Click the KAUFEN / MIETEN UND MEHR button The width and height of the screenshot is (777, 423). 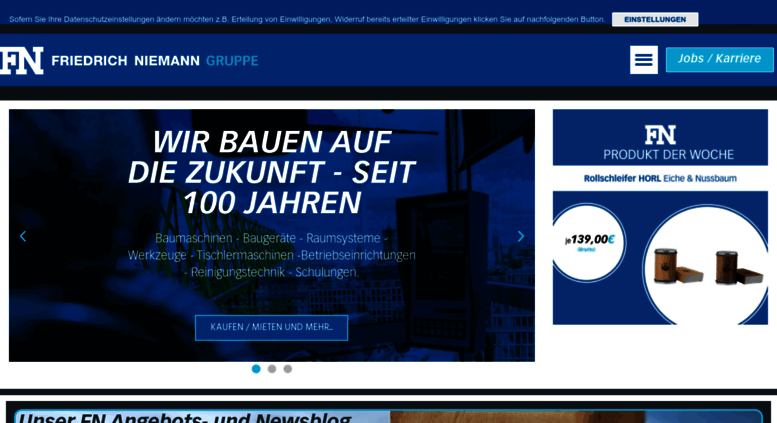click(x=272, y=327)
